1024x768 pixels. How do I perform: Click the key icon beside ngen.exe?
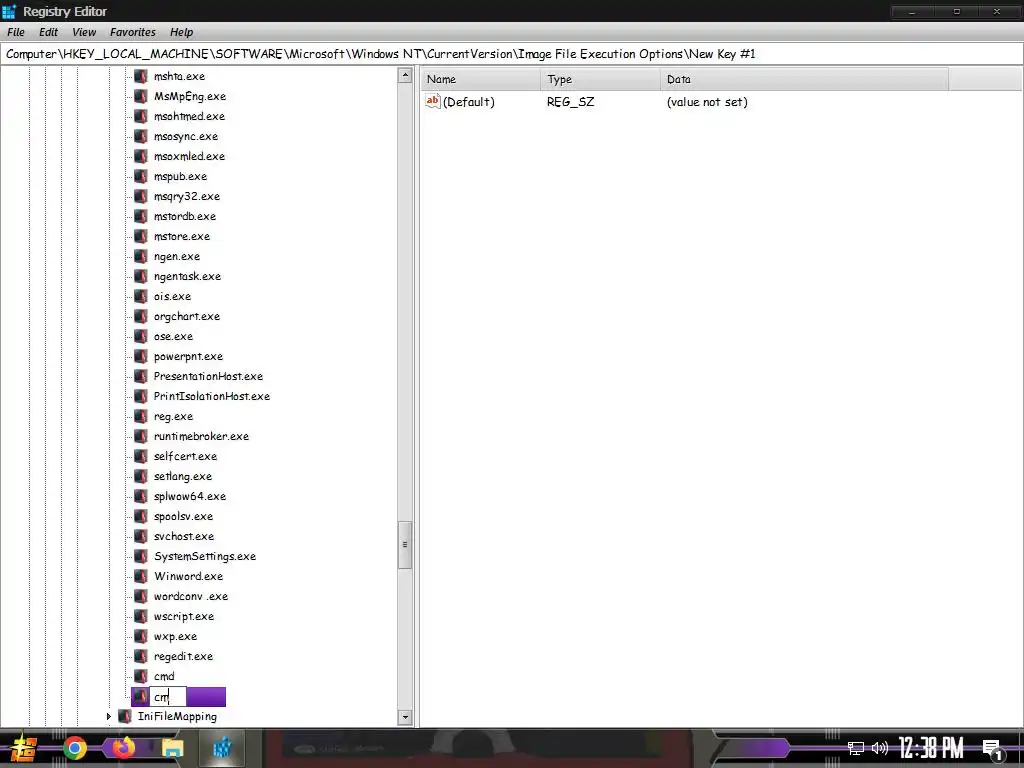point(140,257)
